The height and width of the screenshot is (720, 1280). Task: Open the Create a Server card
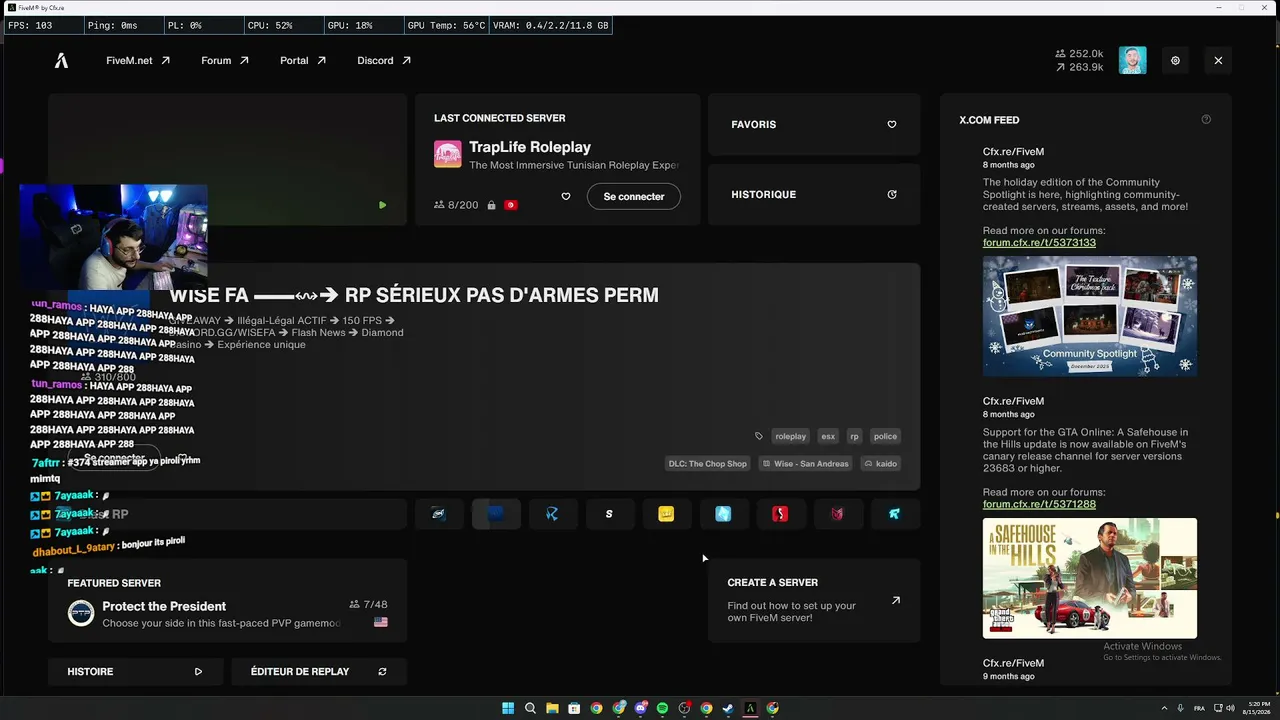coord(814,601)
